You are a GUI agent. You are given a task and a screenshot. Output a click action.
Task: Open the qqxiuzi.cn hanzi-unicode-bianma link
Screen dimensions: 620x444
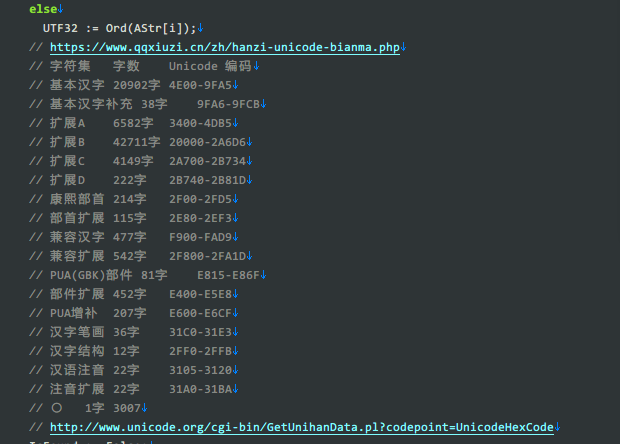(x=225, y=47)
